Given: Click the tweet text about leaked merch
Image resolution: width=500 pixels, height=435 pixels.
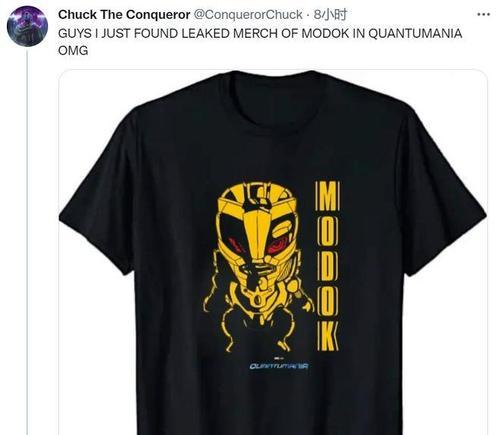Looking at the screenshot, I should tap(260, 42).
